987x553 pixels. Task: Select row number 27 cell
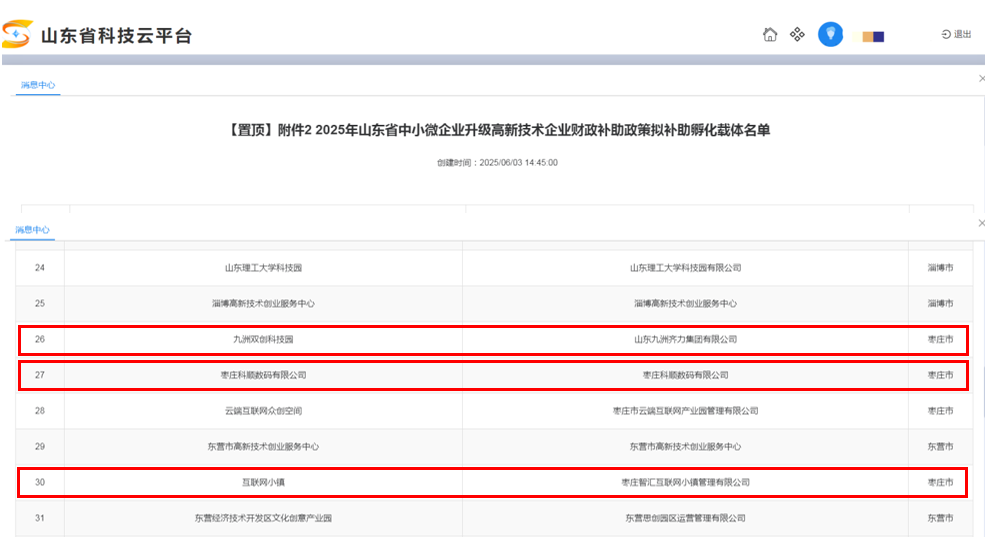click(x=40, y=375)
